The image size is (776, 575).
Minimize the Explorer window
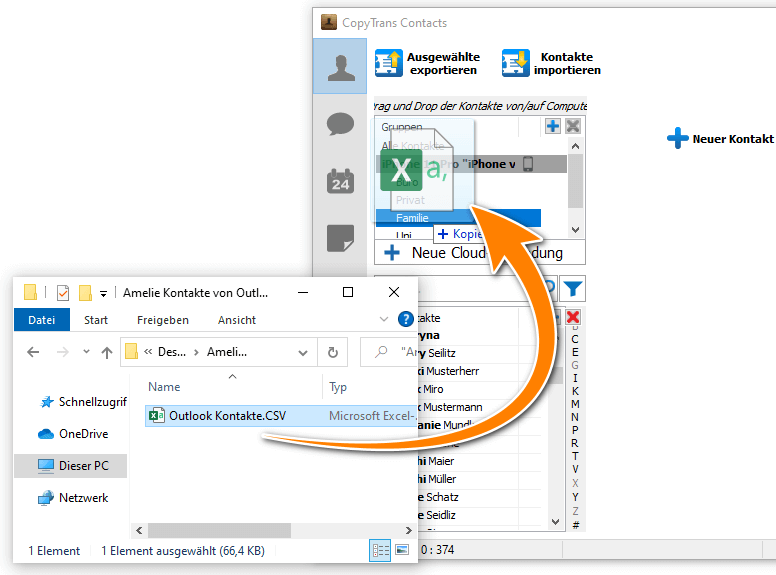pos(303,292)
